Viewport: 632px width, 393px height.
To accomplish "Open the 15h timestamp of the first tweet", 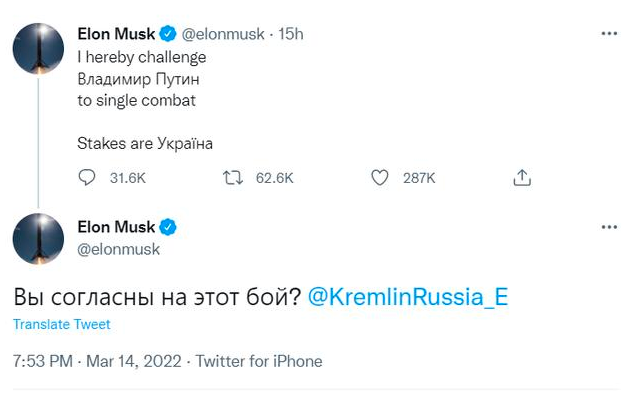I will point(291,34).
